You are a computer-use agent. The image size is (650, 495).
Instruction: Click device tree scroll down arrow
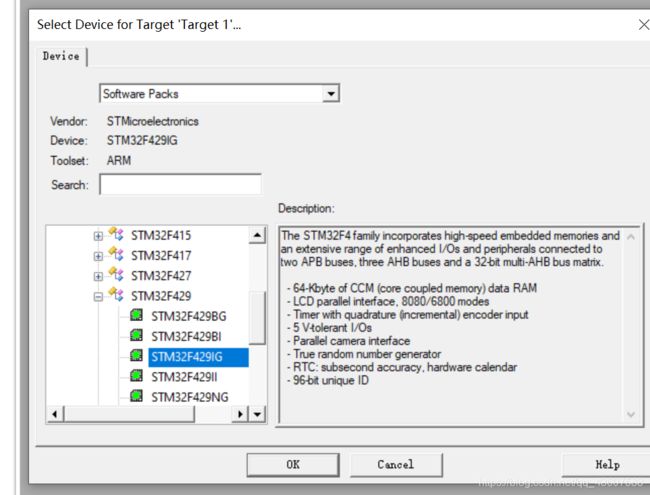pyautogui.click(x=257, y=414)
